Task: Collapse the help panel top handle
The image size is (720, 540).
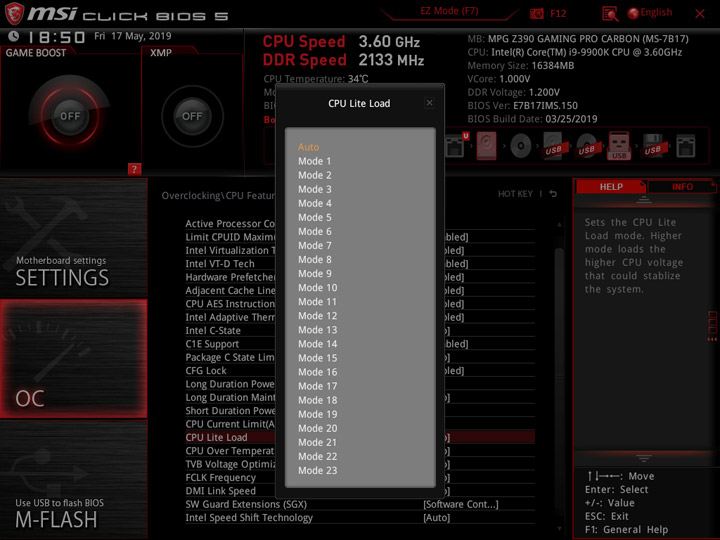Action: [644, 200]
